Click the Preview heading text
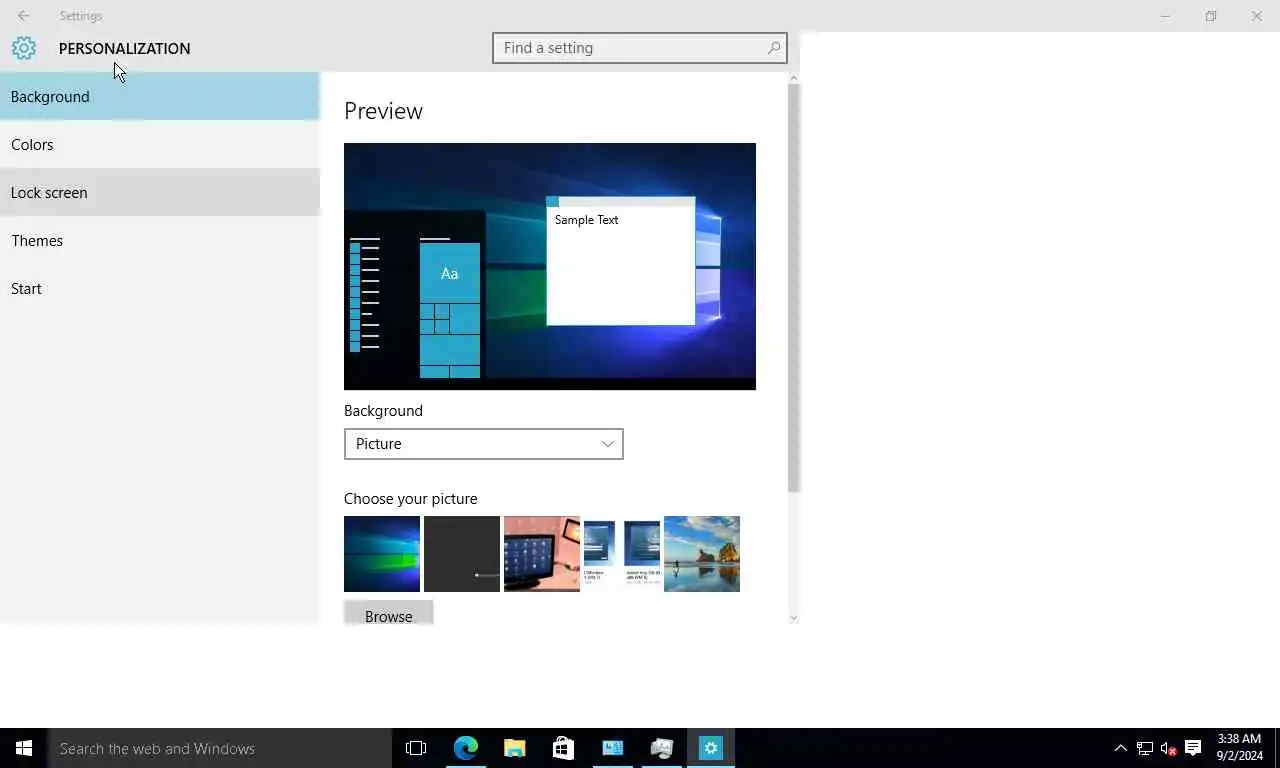The height and width of the screenshot is (768, 1280). pos(383,111)
